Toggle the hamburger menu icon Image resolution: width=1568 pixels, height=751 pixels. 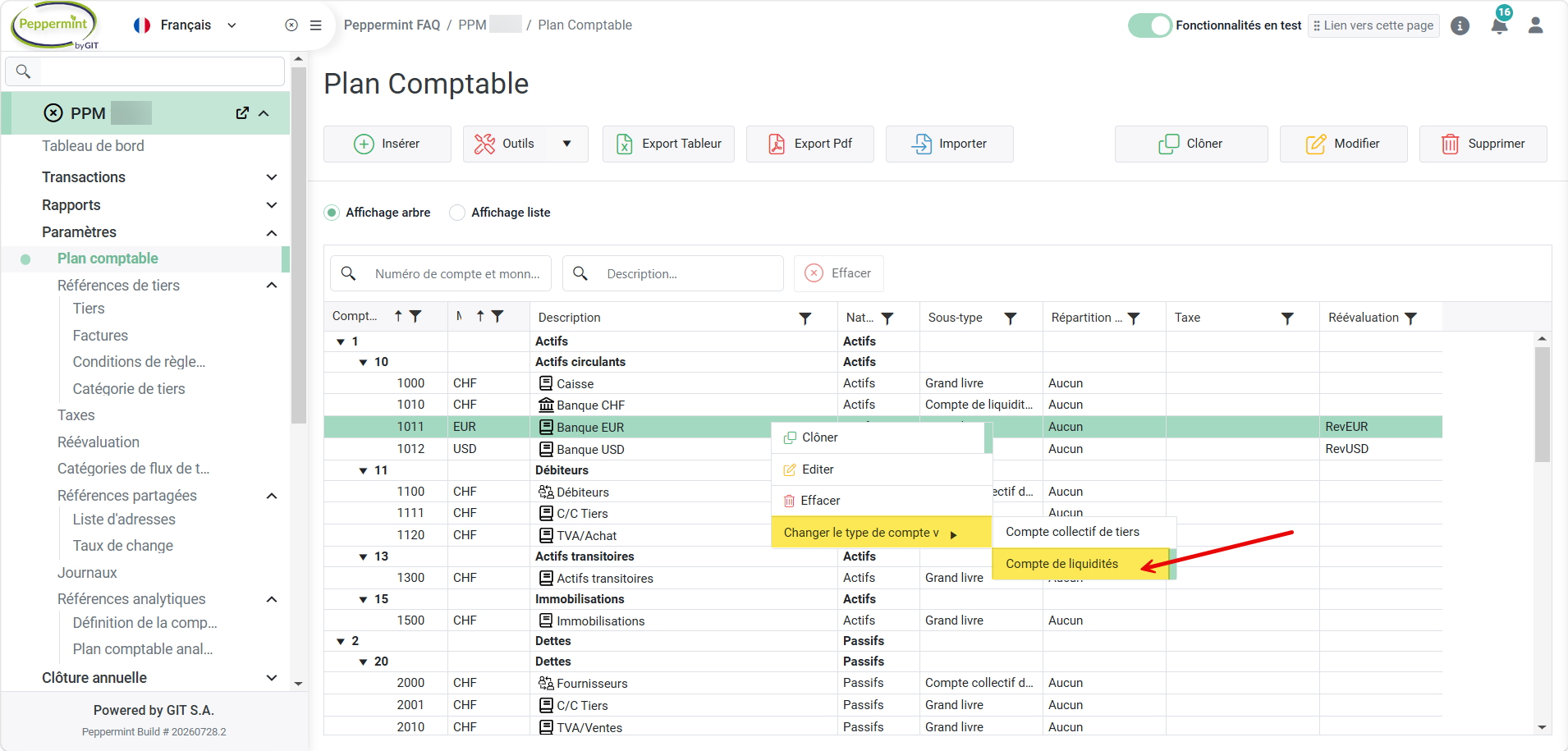pos(315,25)
